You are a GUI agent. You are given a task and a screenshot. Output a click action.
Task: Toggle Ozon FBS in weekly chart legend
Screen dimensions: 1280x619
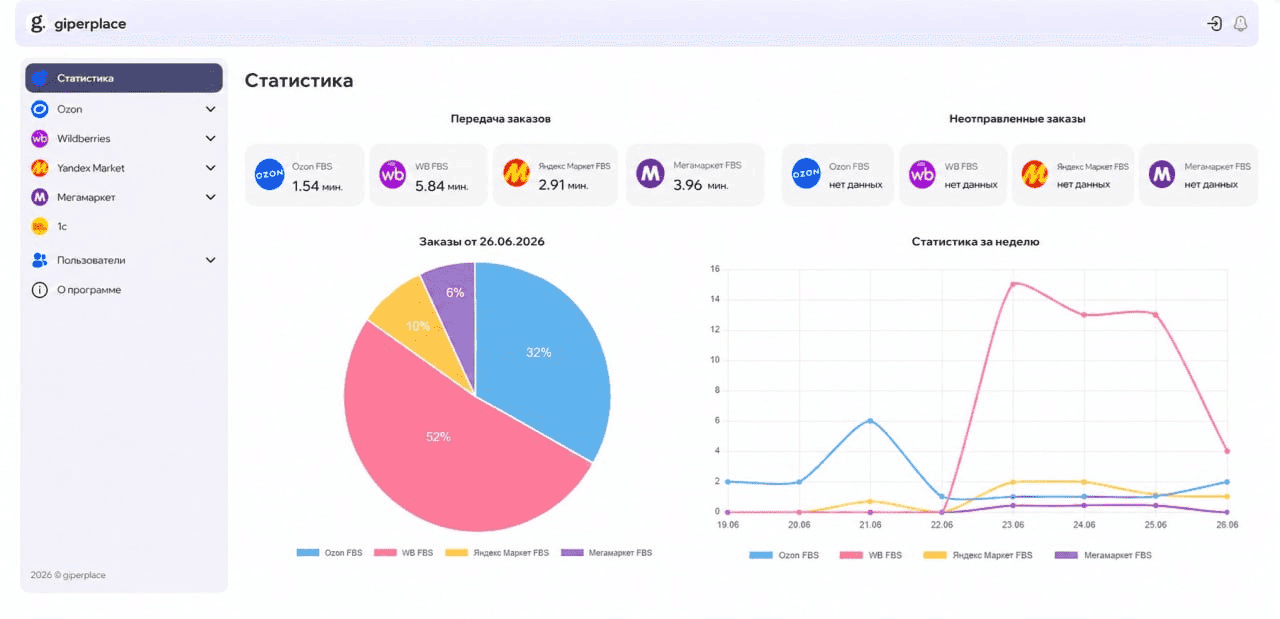pos(784,554)
